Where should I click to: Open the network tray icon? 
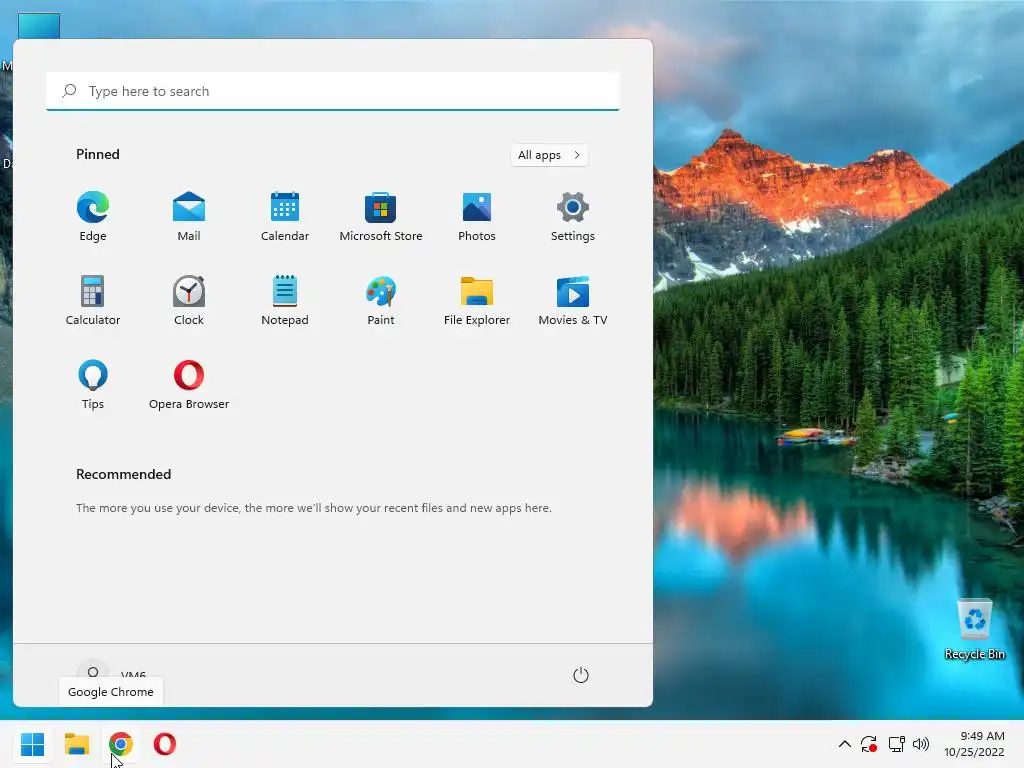(896, 744)
